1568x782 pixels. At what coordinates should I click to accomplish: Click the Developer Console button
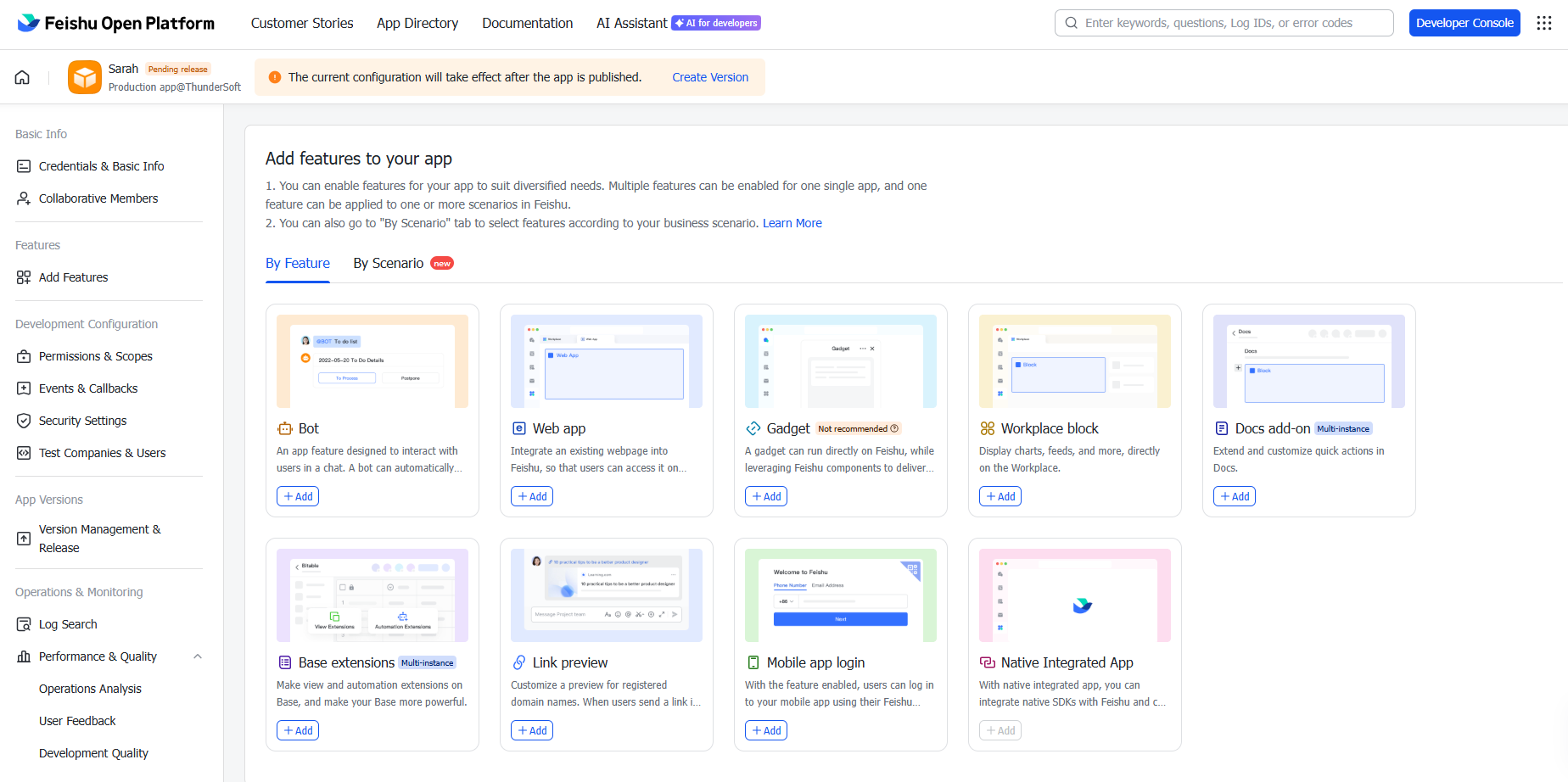[x=1464, y=23]
